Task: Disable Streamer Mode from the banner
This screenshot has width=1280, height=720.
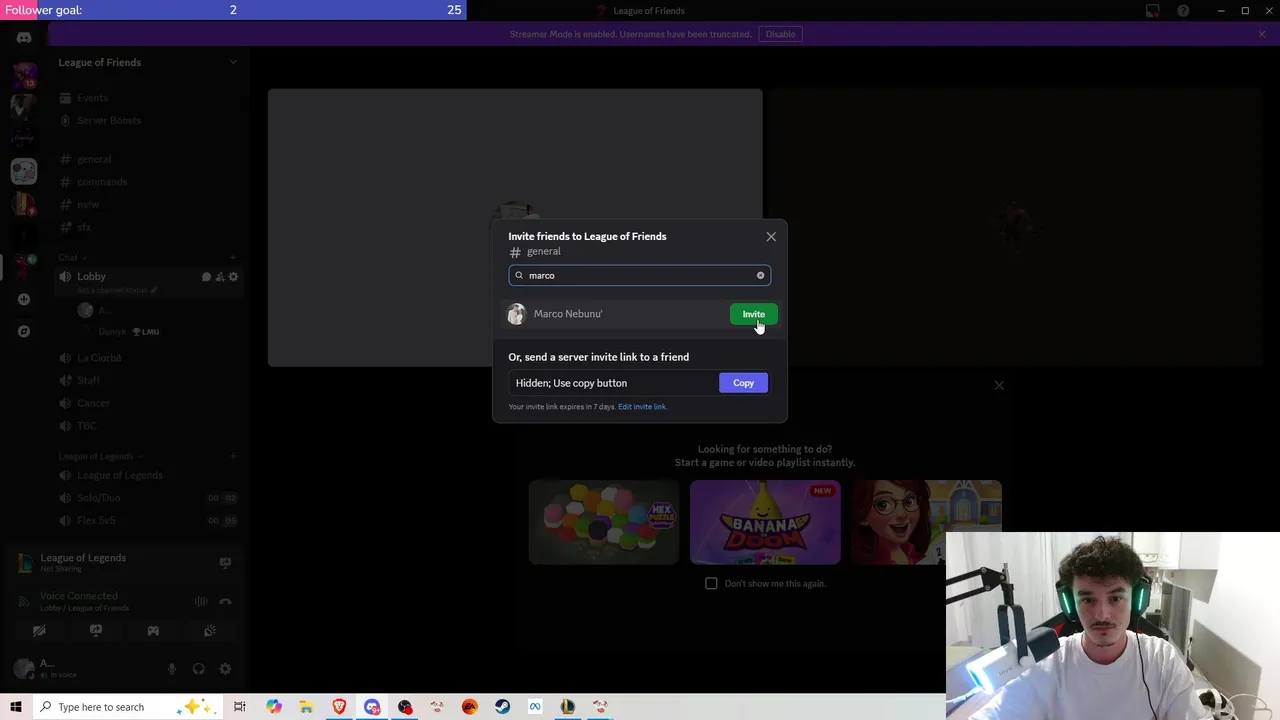Action: (x=780, y=34)
